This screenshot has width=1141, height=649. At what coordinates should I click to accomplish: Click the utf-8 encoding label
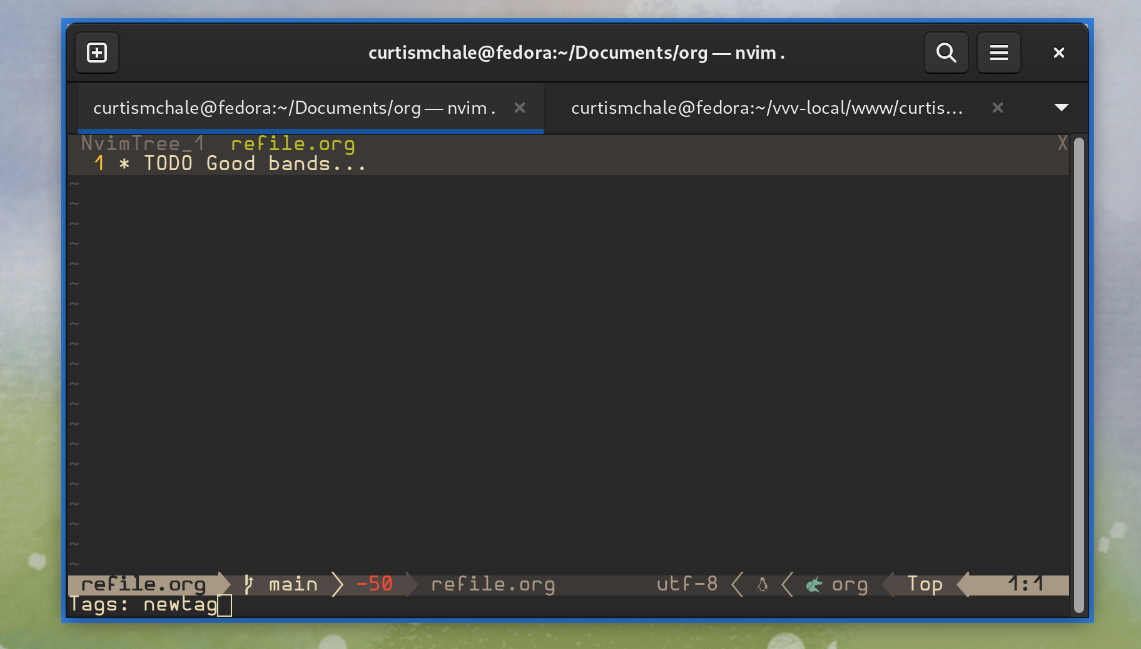(687, 585)
